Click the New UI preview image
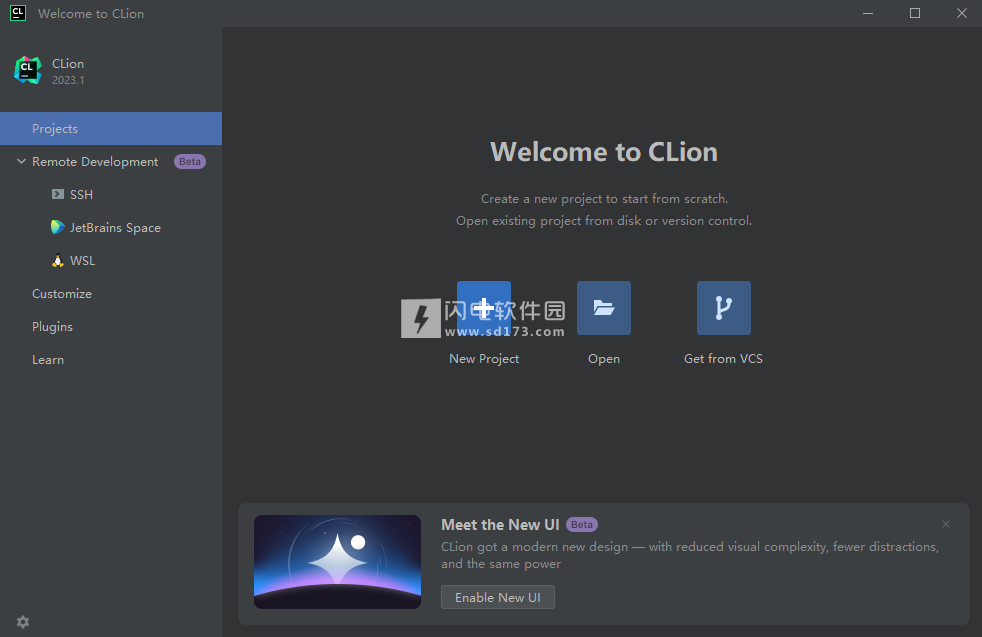This screenshot has width=982, height=637. tap(338, 562)
